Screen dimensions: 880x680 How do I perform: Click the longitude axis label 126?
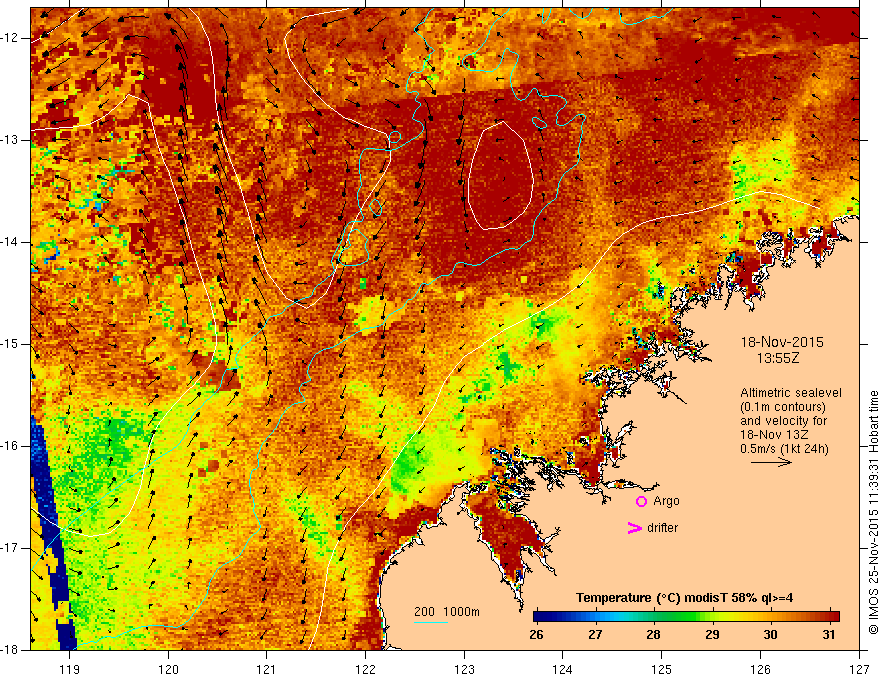[760, 669]
